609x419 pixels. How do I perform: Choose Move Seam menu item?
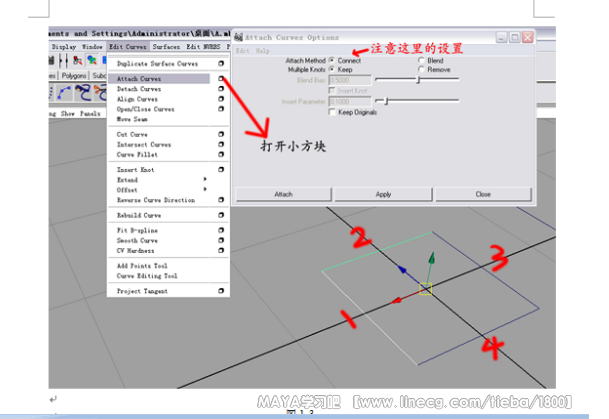(132, 119)
